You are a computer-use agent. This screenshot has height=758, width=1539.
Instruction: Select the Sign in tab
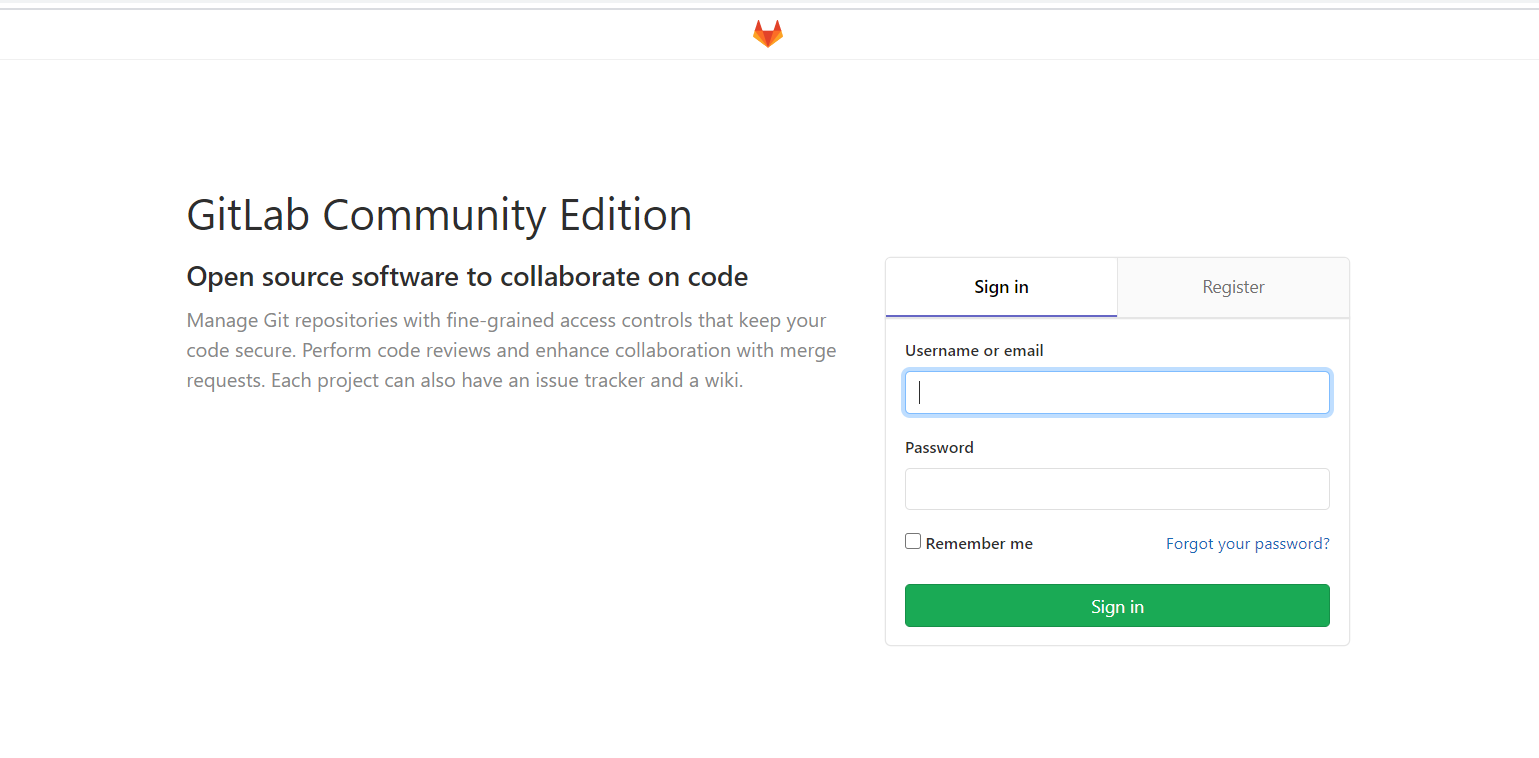click(x=1001, y=287)
